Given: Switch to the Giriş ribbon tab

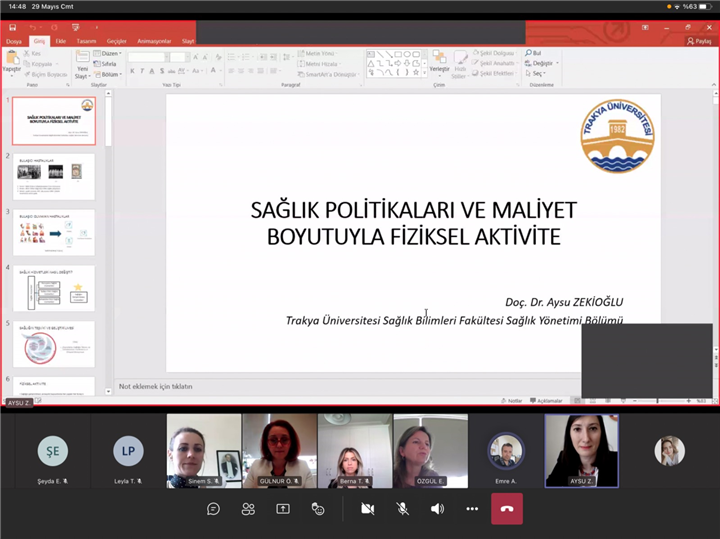Looking at the screenshot, I should point(39,41).
